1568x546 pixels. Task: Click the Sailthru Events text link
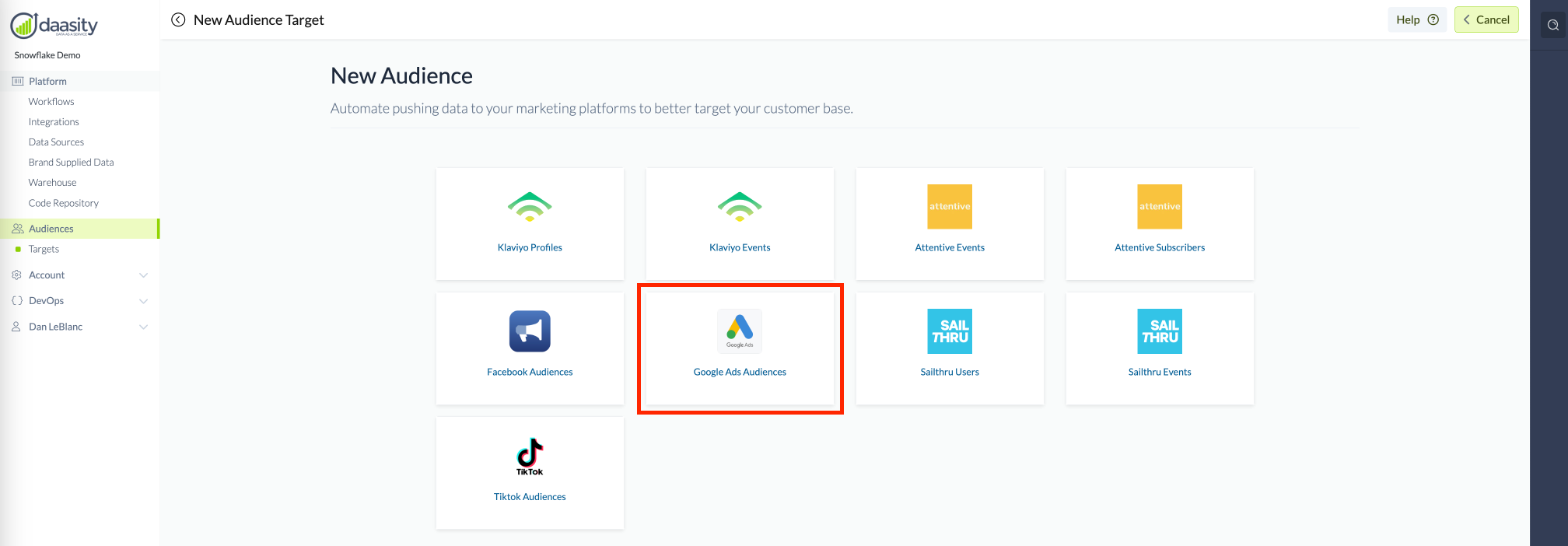[x=1160, y=372]
